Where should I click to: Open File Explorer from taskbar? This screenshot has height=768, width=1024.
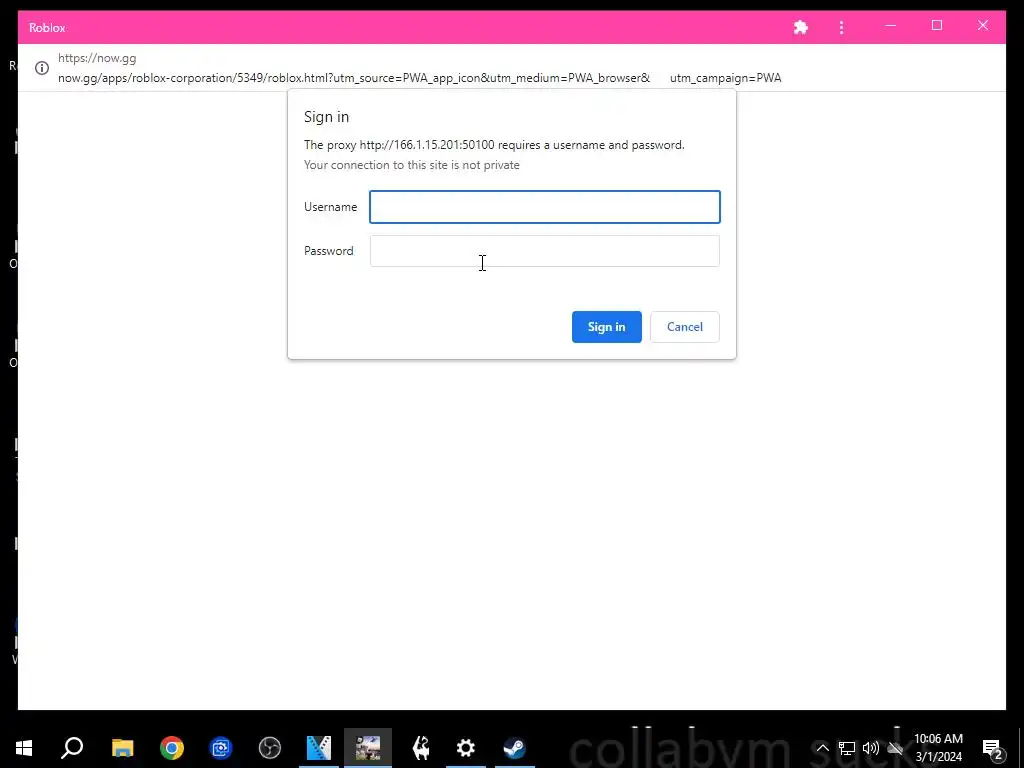point(122,748)
